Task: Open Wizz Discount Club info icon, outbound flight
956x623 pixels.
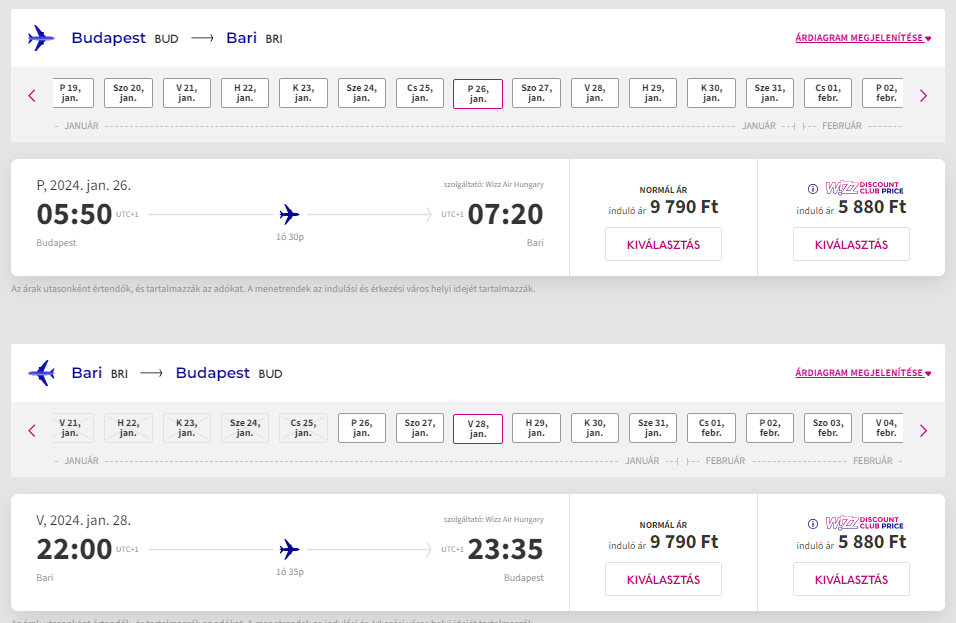Action: pos(813,189)
